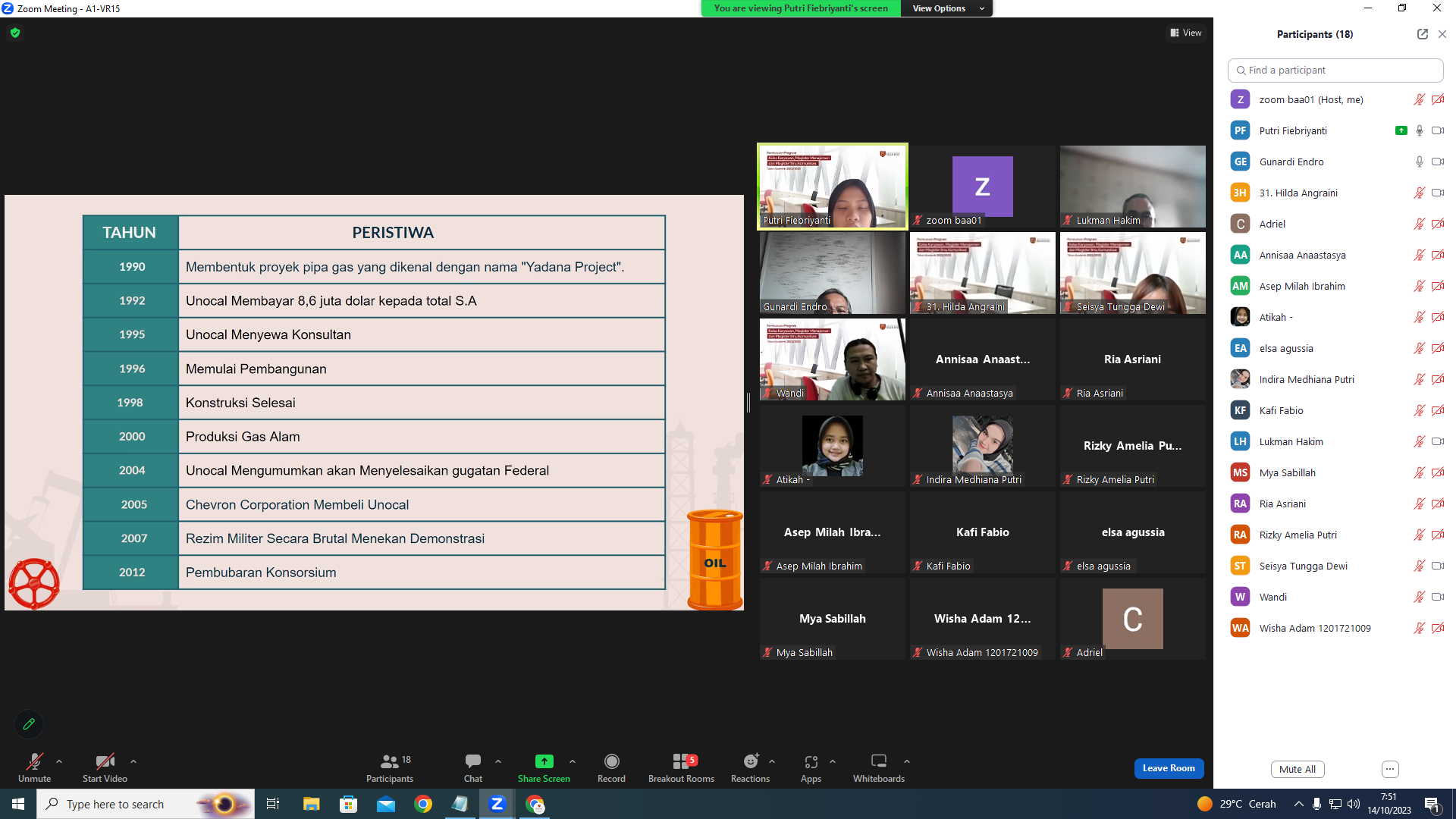Expand Share Screen options caret

pyautogui.click(x=573, y=761)
